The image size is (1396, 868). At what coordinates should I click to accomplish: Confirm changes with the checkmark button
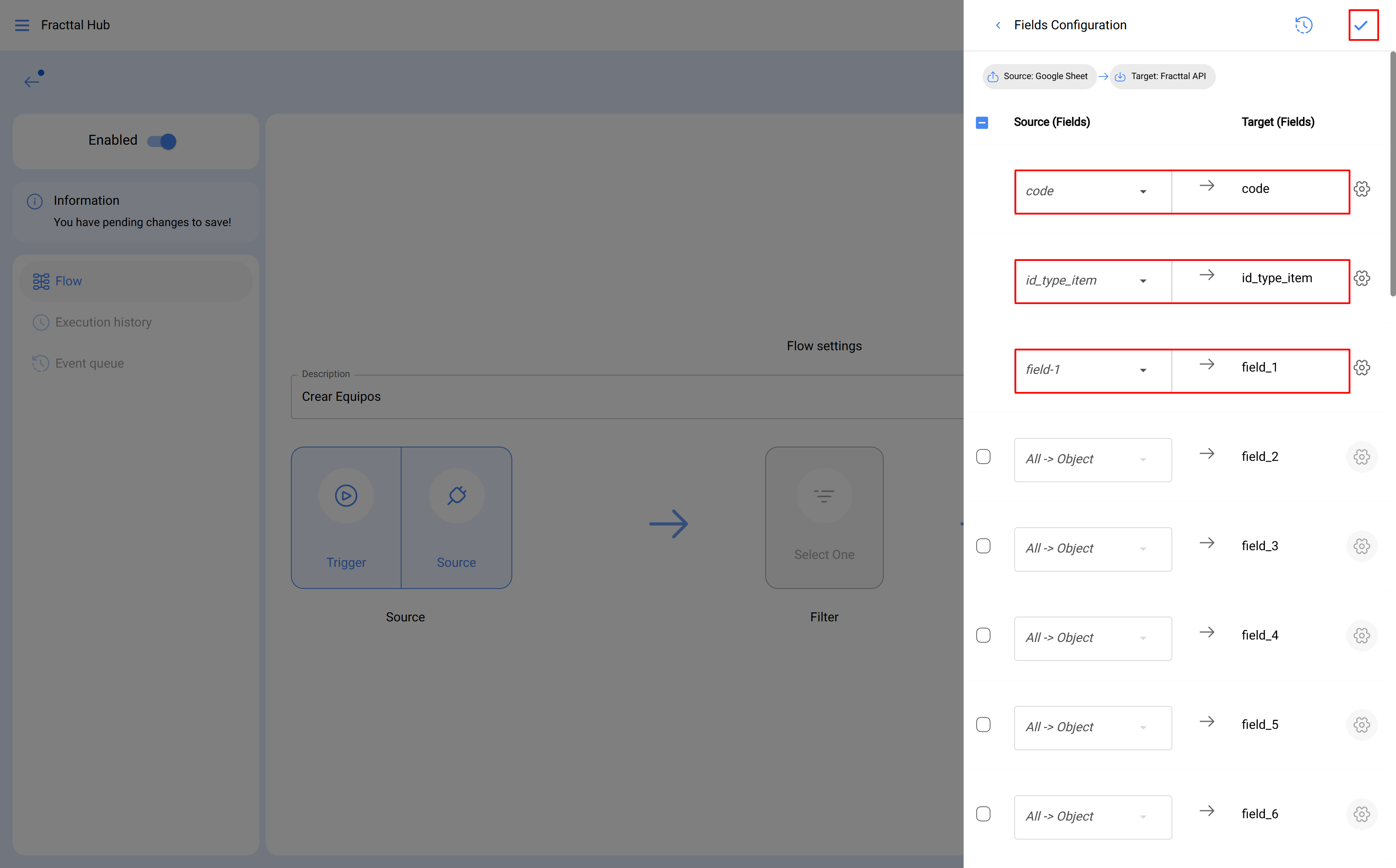point(1363,25)
